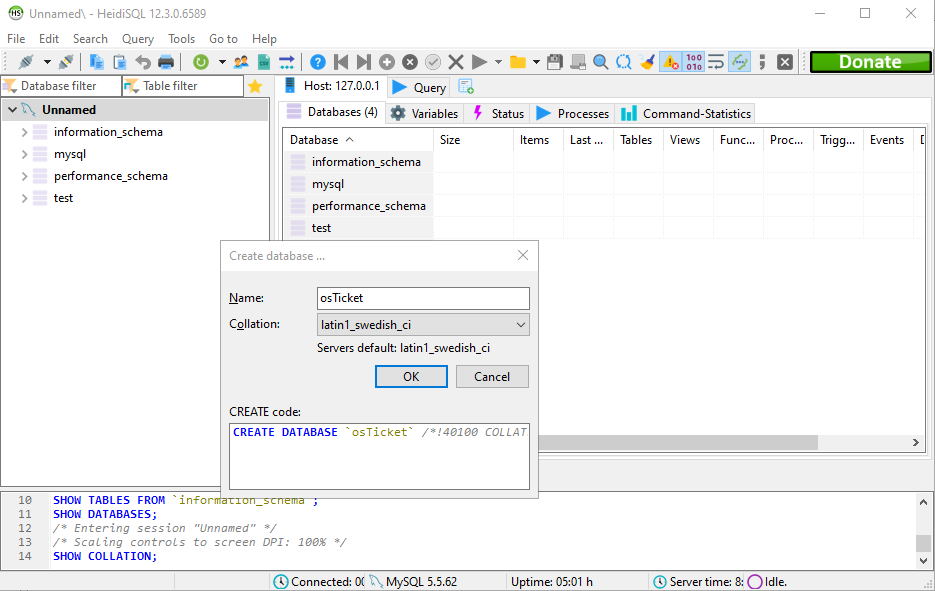Execute the query with the play icon
This screenshot has width=935, height=591.
(x=479, y=61)
